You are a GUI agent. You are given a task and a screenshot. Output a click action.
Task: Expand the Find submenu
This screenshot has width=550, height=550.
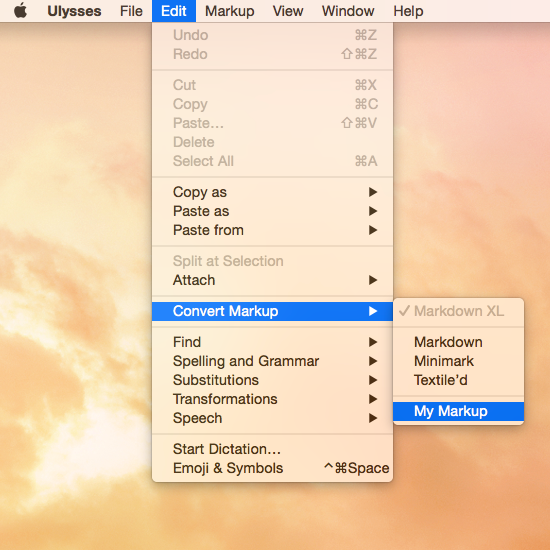tap(273, 342)
